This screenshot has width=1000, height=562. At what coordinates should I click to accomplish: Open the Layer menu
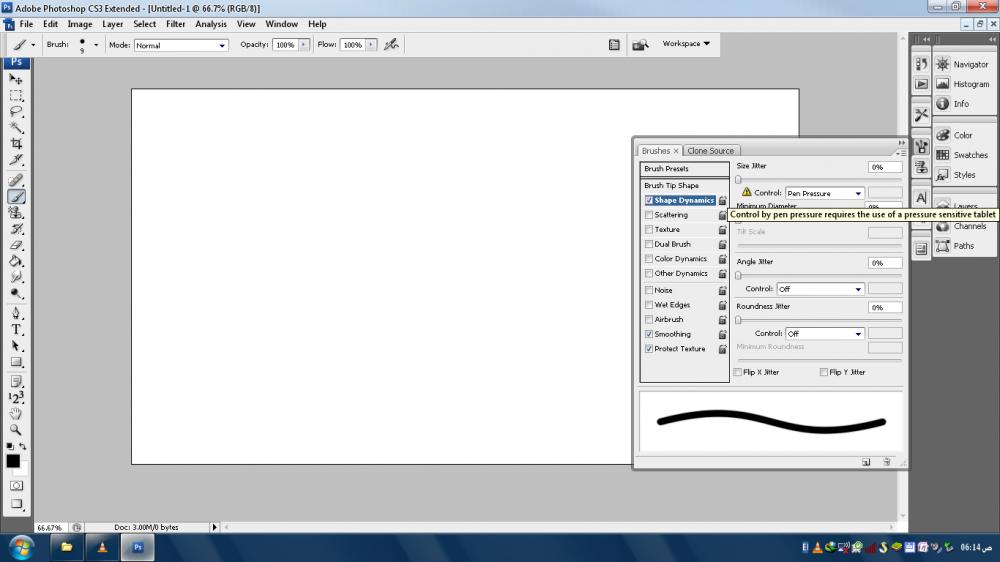click(x=112, y=24)
